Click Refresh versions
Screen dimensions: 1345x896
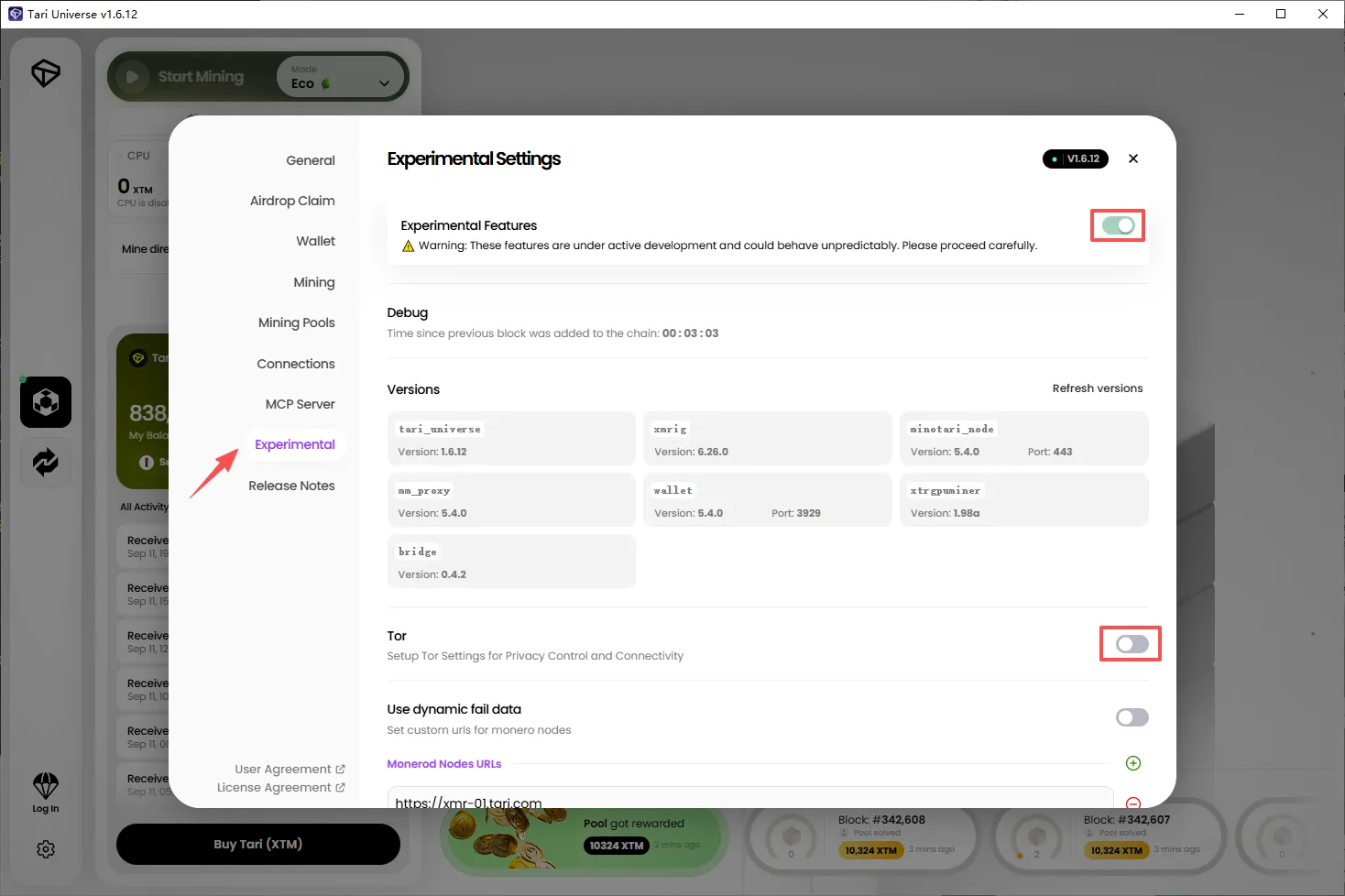(1098, 388)
